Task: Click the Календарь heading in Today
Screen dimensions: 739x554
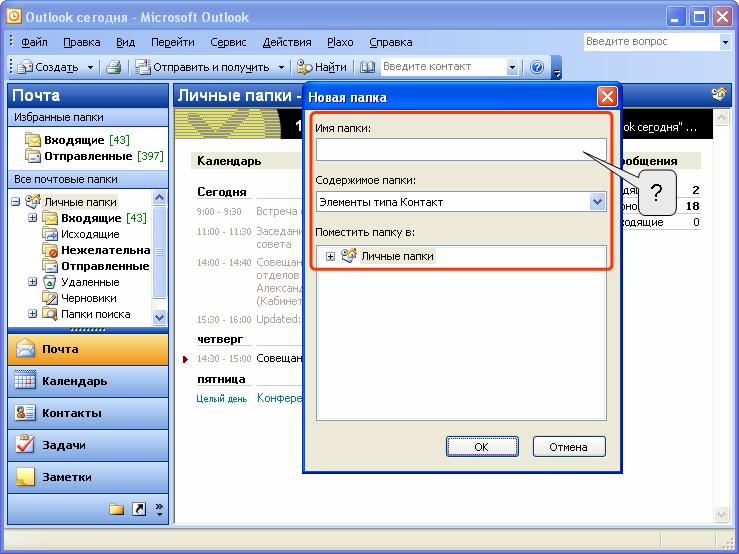Action: pyautogui.click(x=229, y=161)
